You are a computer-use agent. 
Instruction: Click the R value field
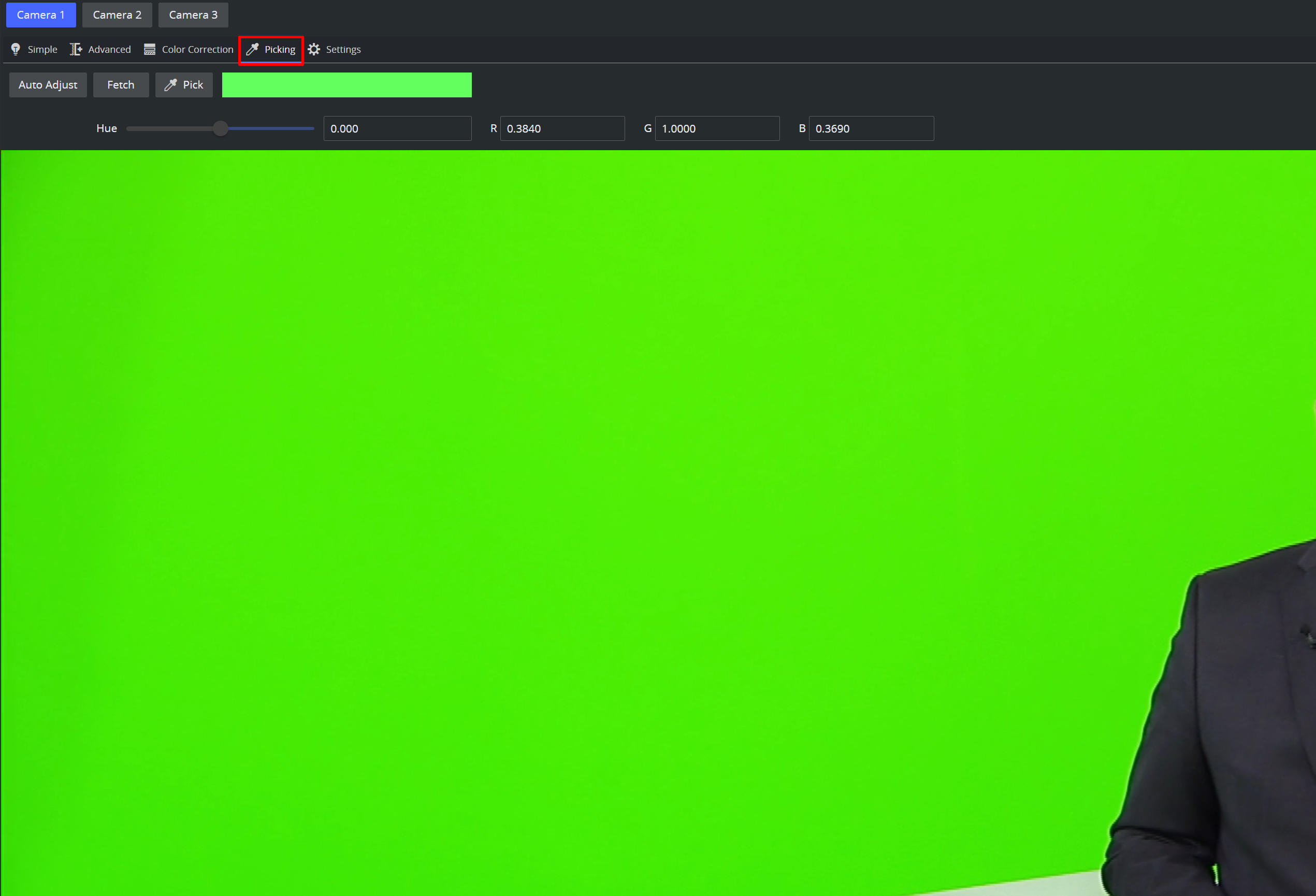(x=562, y=128)
